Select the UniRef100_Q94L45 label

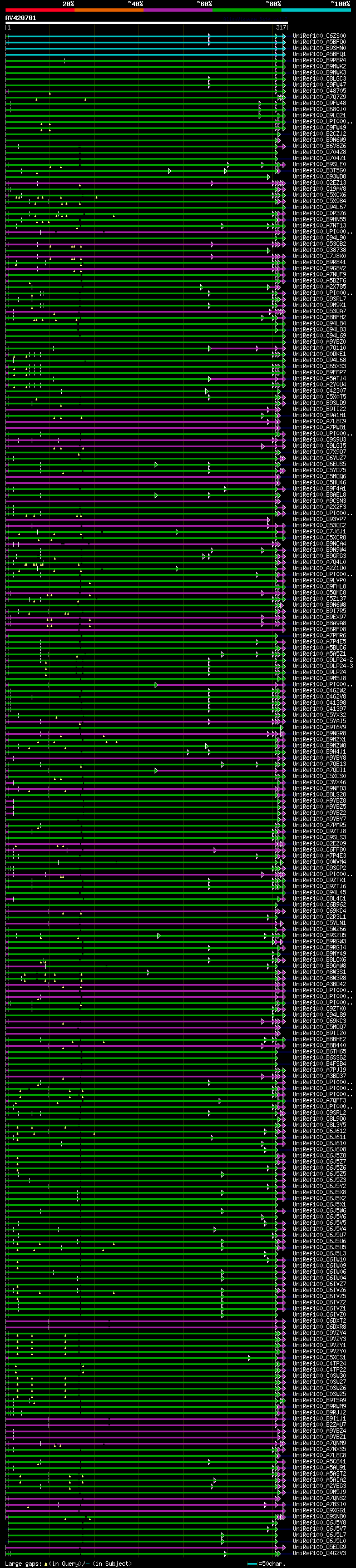pos(319,892)
